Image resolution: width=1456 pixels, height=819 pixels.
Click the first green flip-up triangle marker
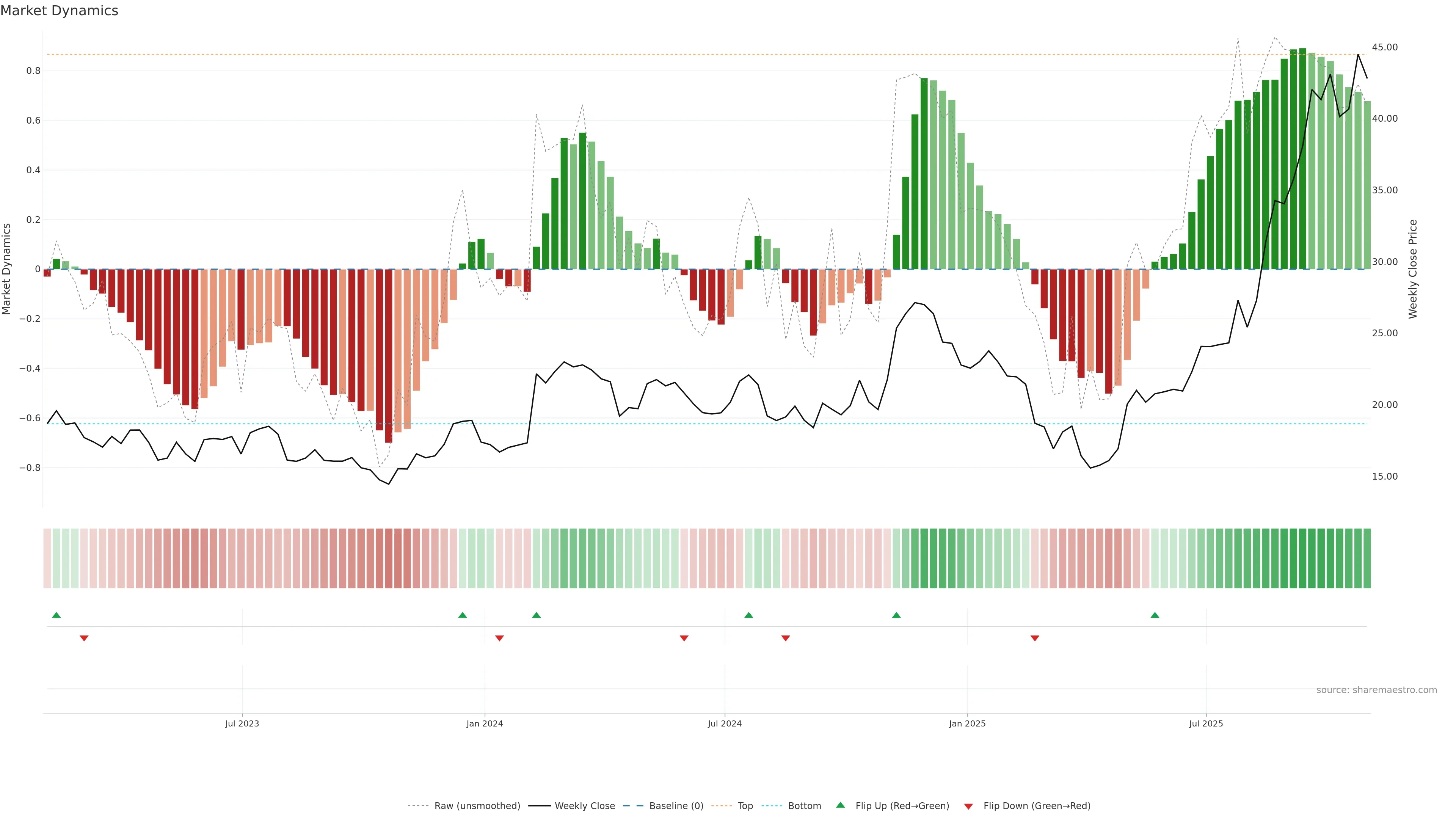pyautogui.click(x=56, y=615)
